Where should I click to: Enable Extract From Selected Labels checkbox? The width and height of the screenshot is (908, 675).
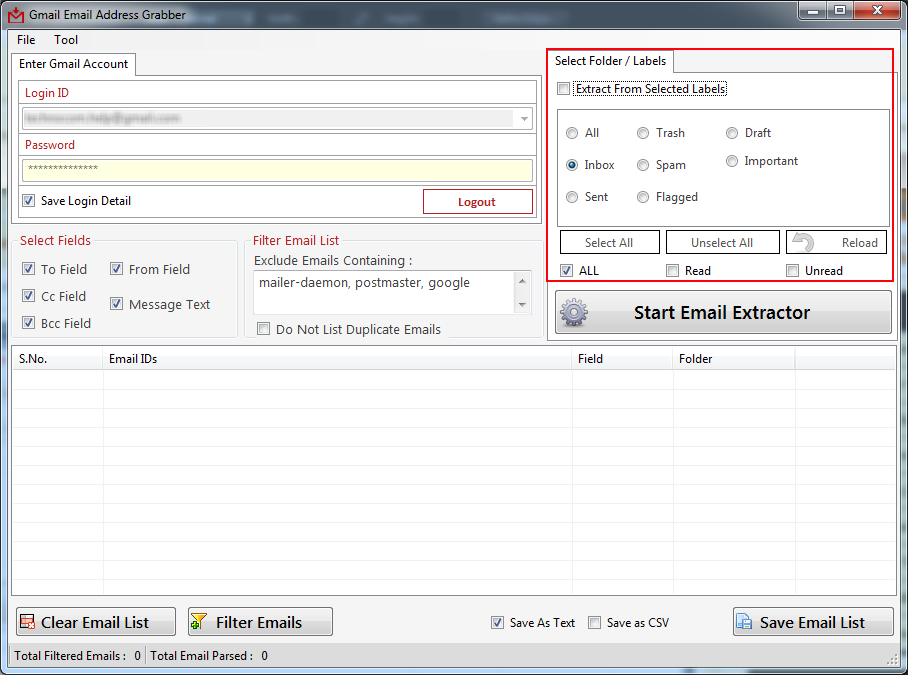pos(563,89)
